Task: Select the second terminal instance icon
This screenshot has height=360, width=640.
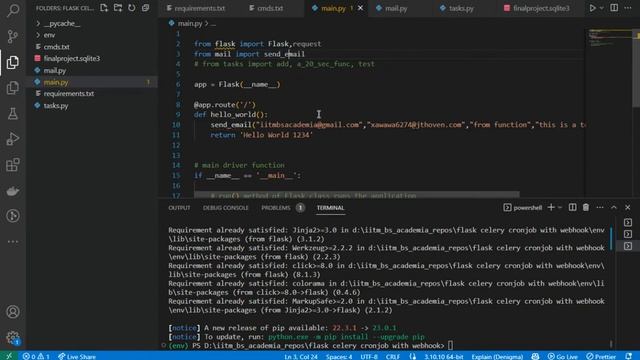Action: [x=628, y=234]
